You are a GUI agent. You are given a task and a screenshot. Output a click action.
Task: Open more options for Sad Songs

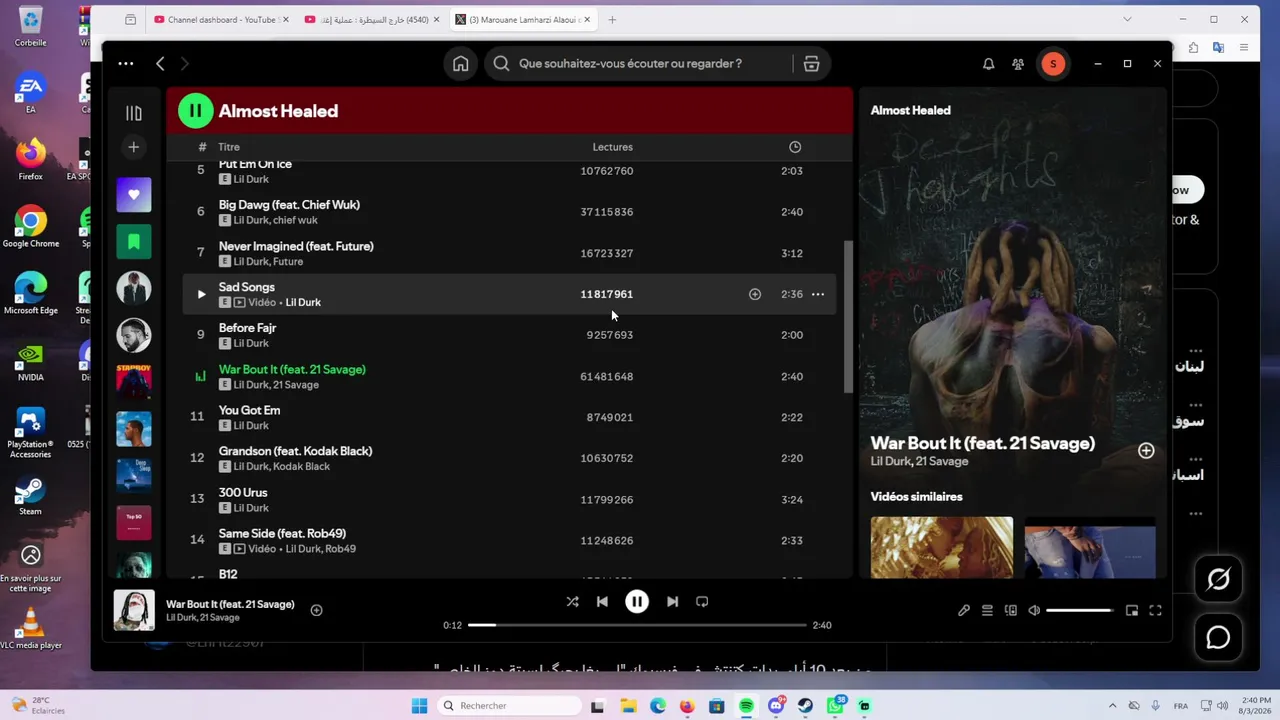pos(818,294)
